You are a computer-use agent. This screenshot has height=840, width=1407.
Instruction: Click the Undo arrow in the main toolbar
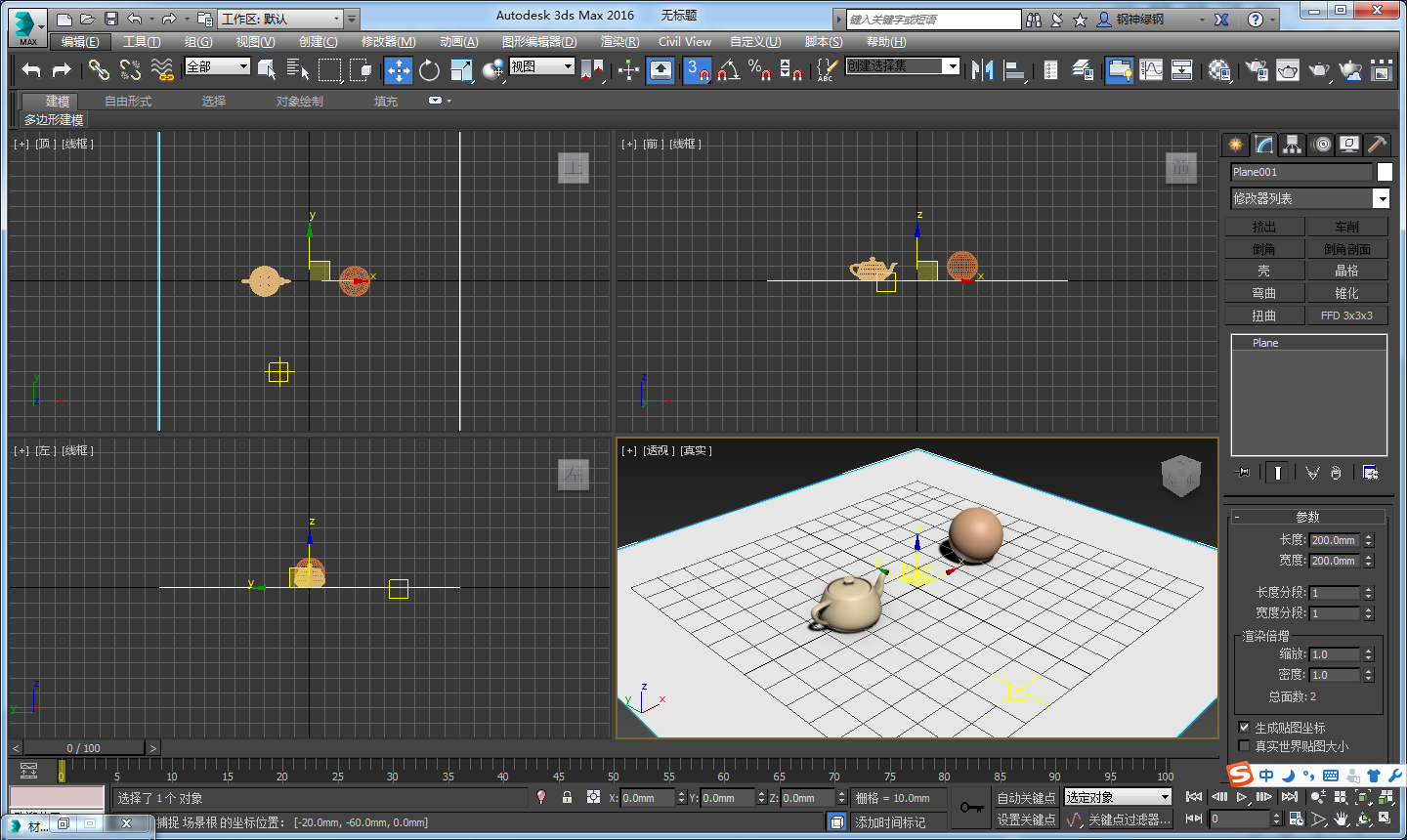point(31,69)
